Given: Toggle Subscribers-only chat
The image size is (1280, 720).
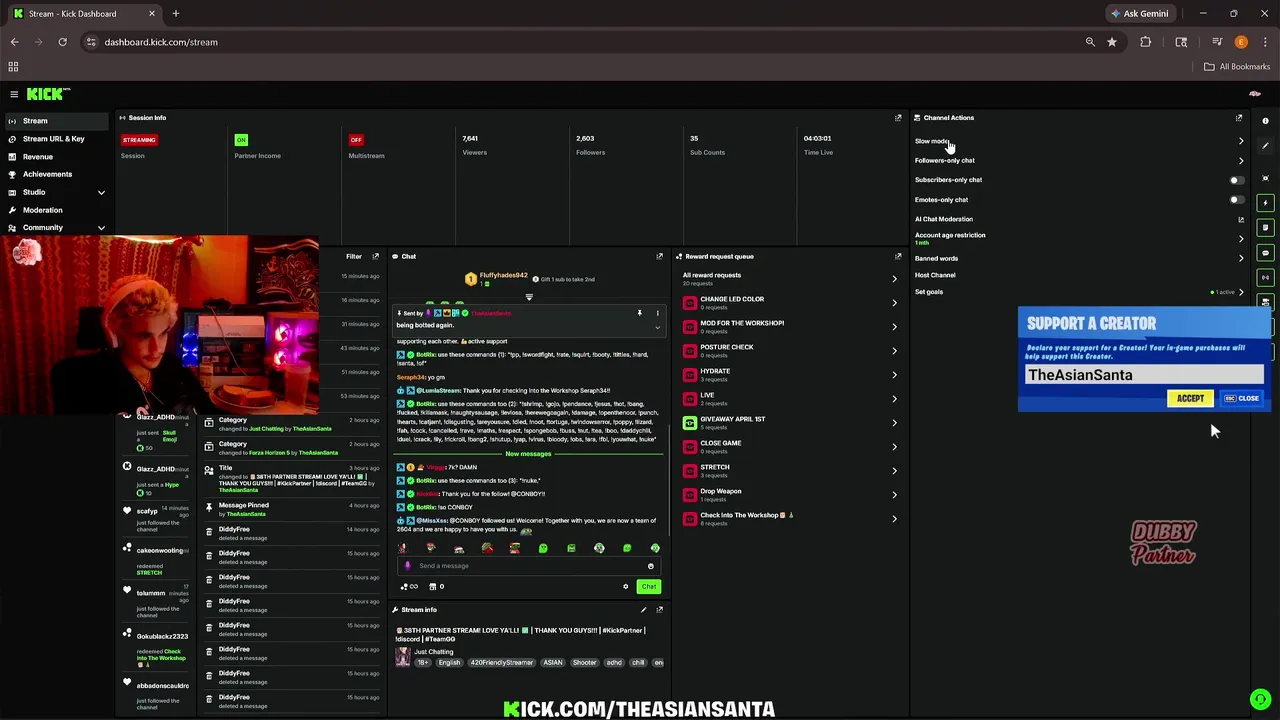Looking at the screenshot, I should pos(1237,180).
